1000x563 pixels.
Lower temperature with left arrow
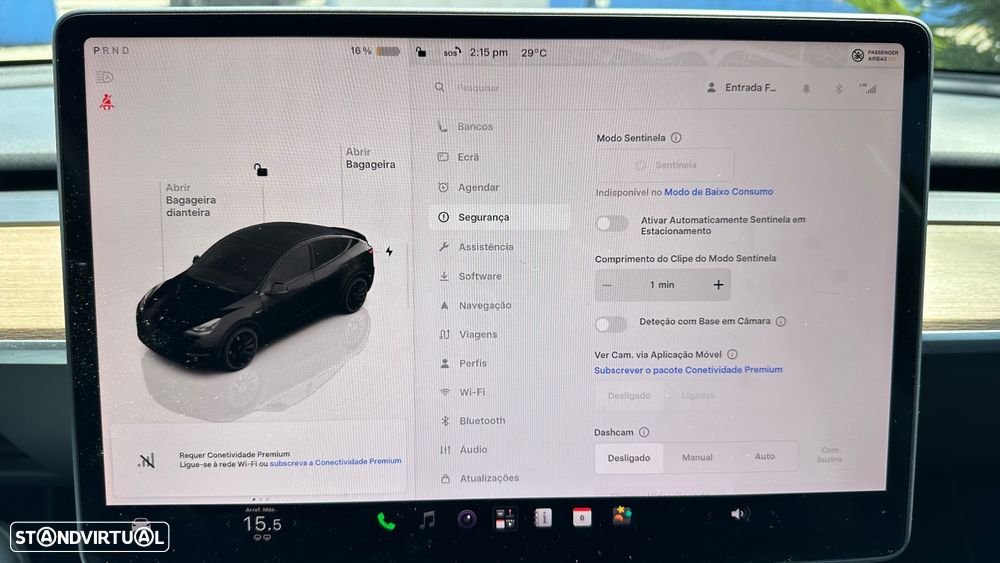(x=228, y=524)
